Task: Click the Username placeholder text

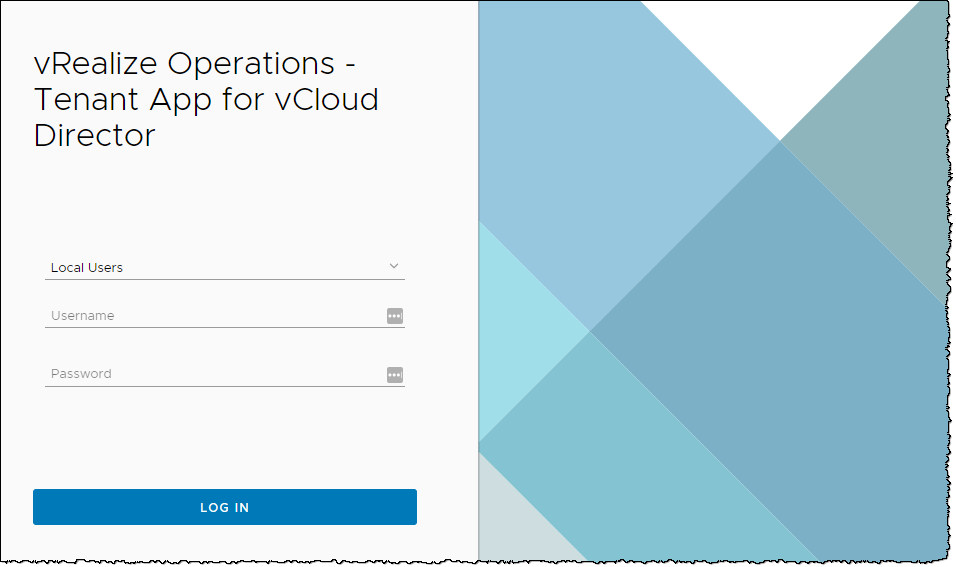Action: coord(83,316)
